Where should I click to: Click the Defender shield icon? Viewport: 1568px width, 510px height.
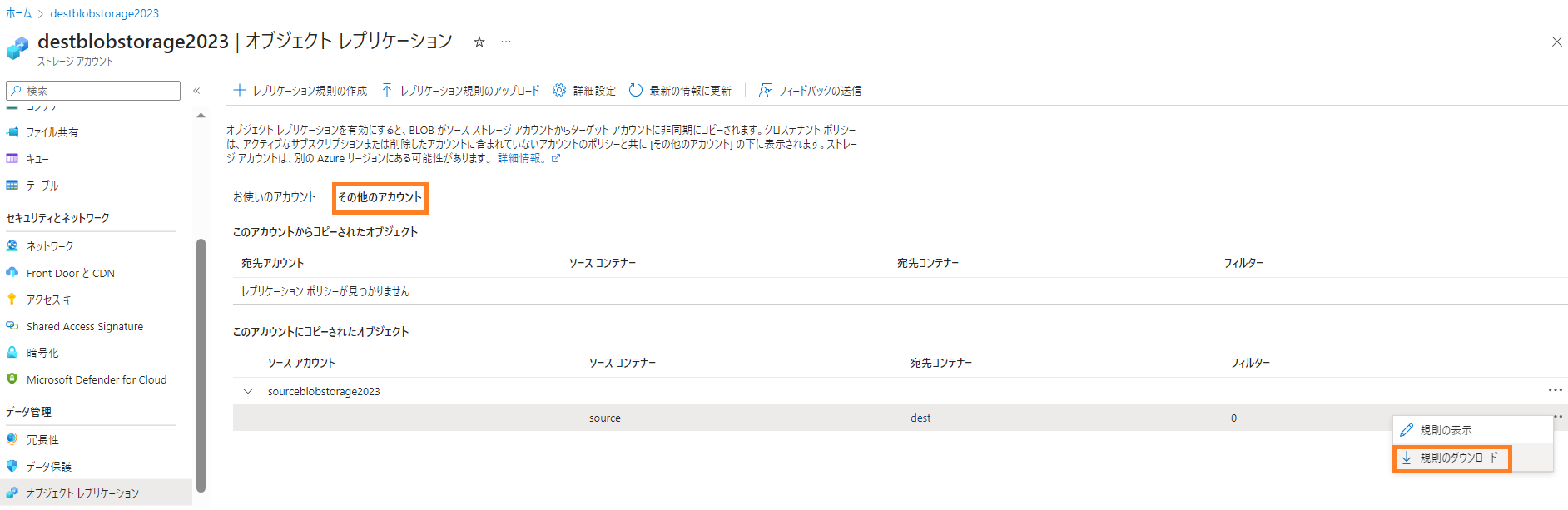(12, 379)
